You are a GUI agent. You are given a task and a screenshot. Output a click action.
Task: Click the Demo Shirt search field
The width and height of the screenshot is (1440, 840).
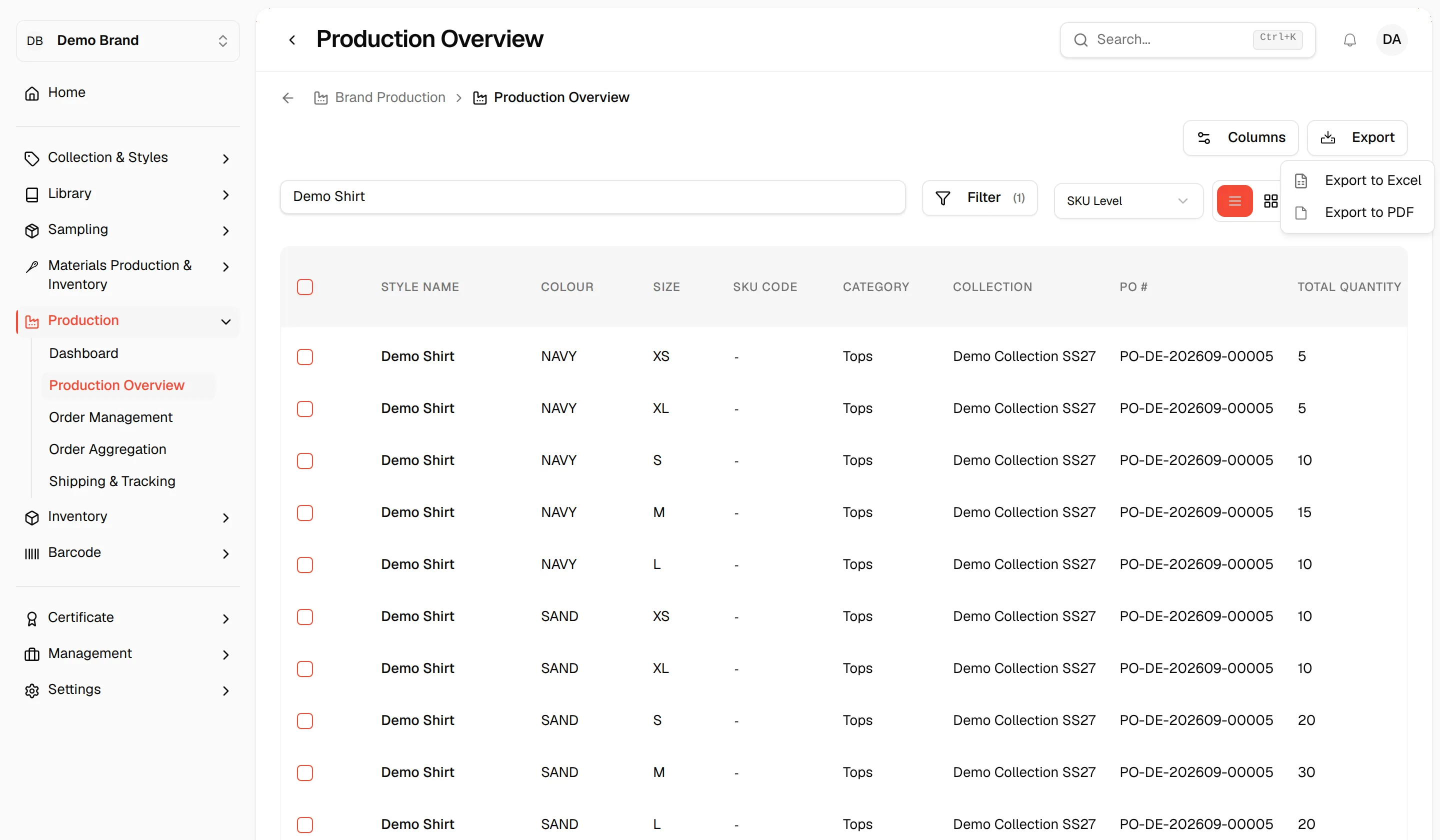592,197
